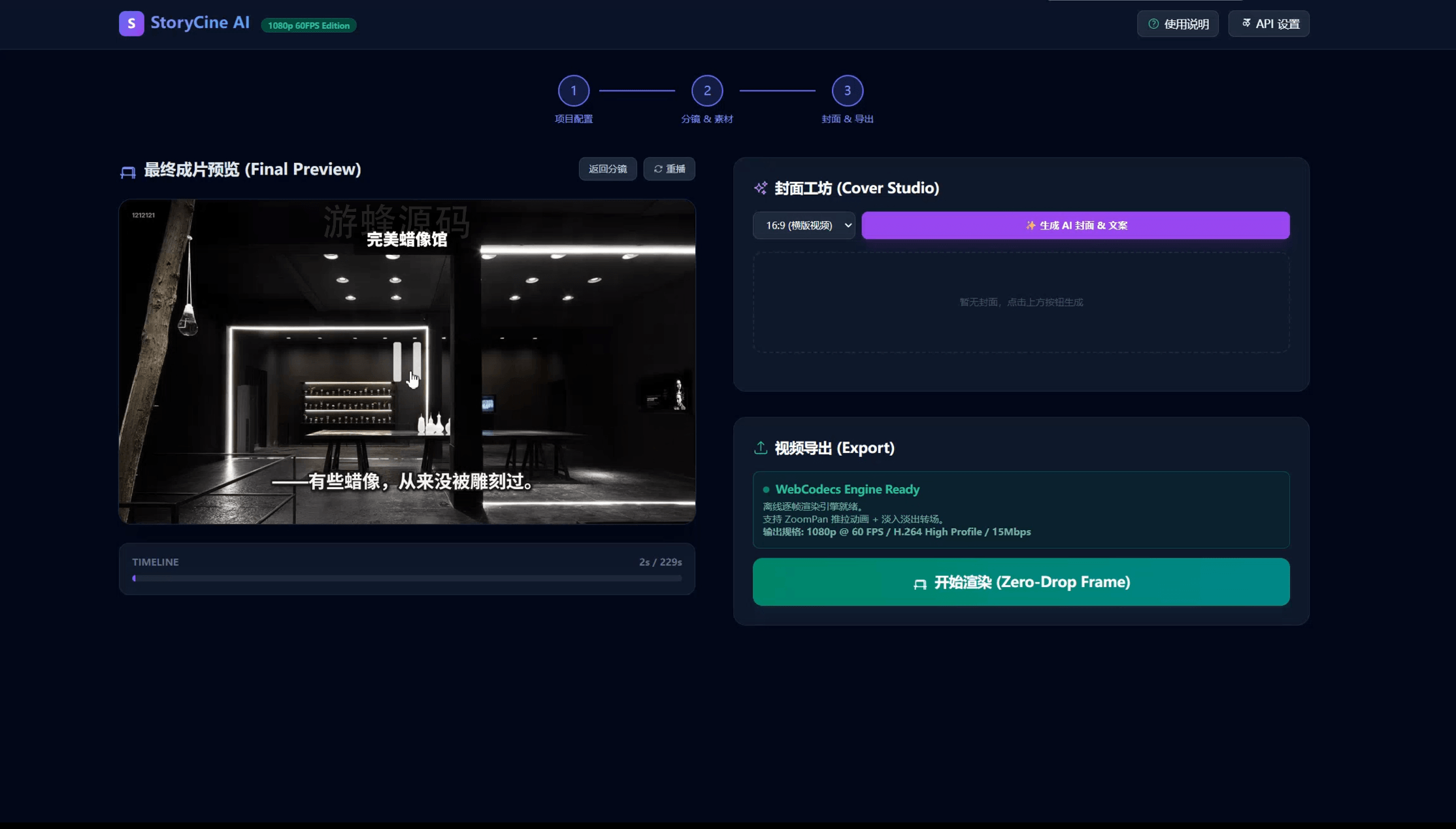The height and width of the screenshot is (829, 1456).
Task: Click 返回分镜 button
Action: click(608, 169)
